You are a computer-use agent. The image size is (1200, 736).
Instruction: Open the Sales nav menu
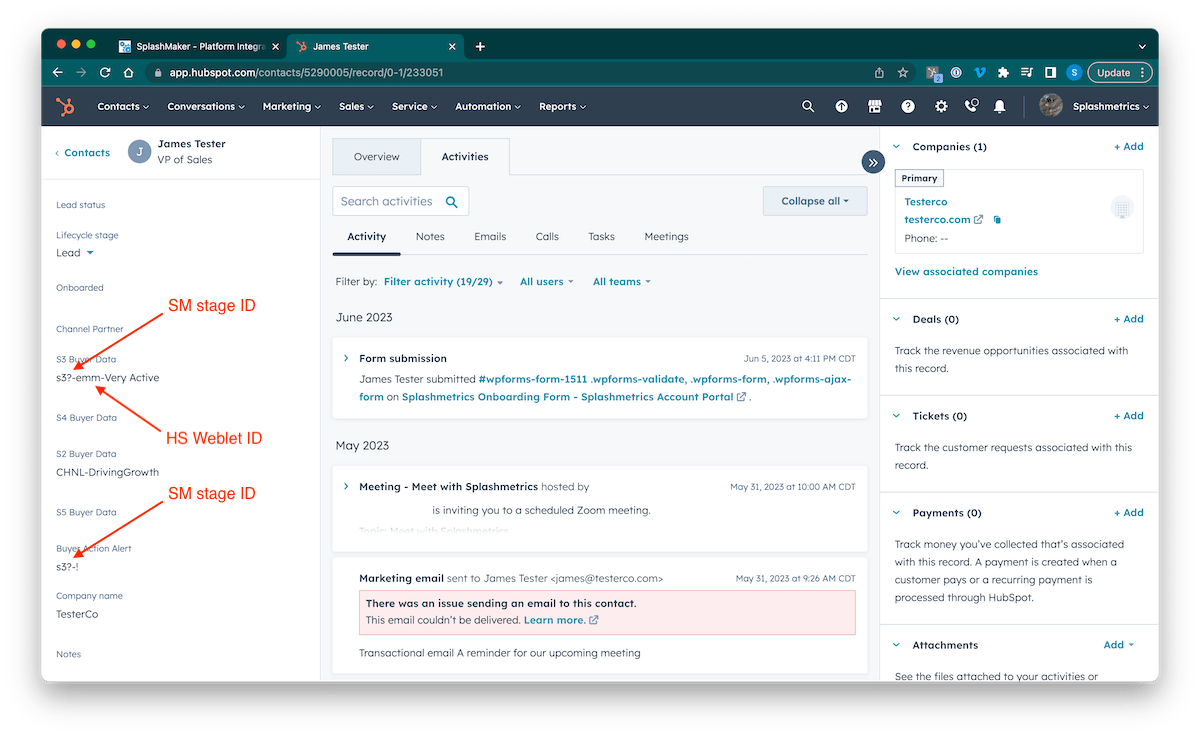coord(356,106)
